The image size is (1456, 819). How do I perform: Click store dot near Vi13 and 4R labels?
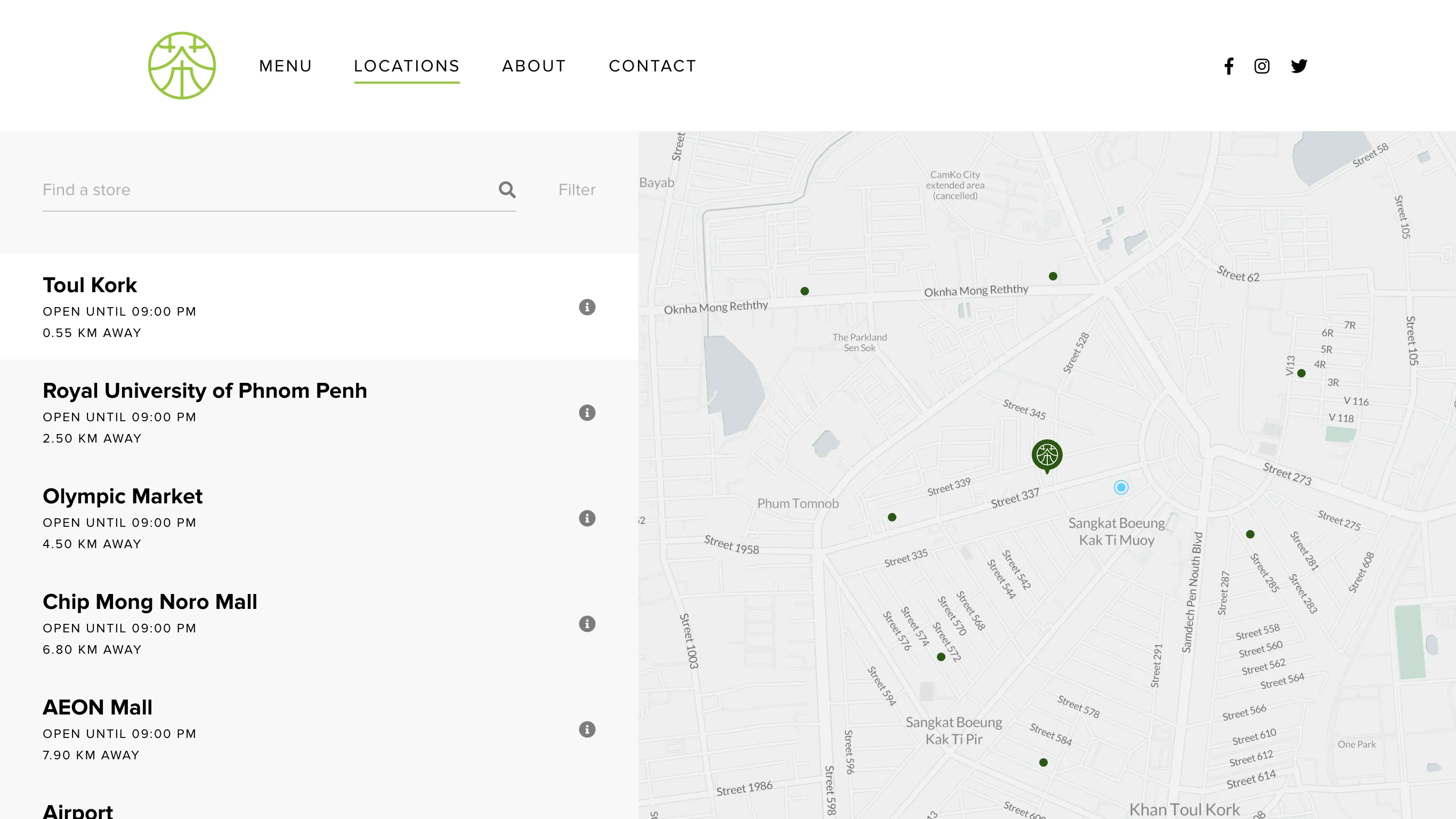point(1301,373)
